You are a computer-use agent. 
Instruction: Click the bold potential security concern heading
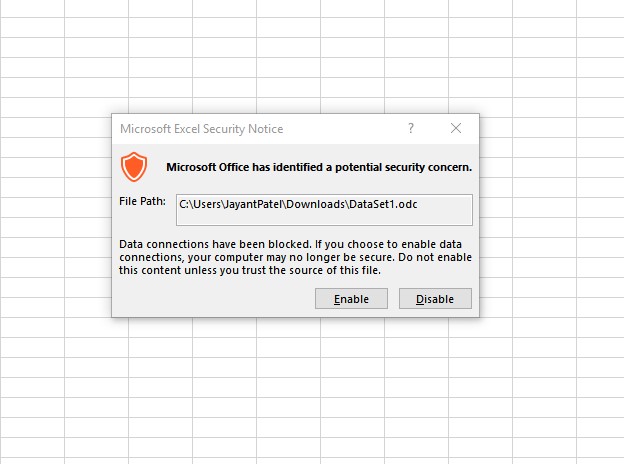click(319, 167)
